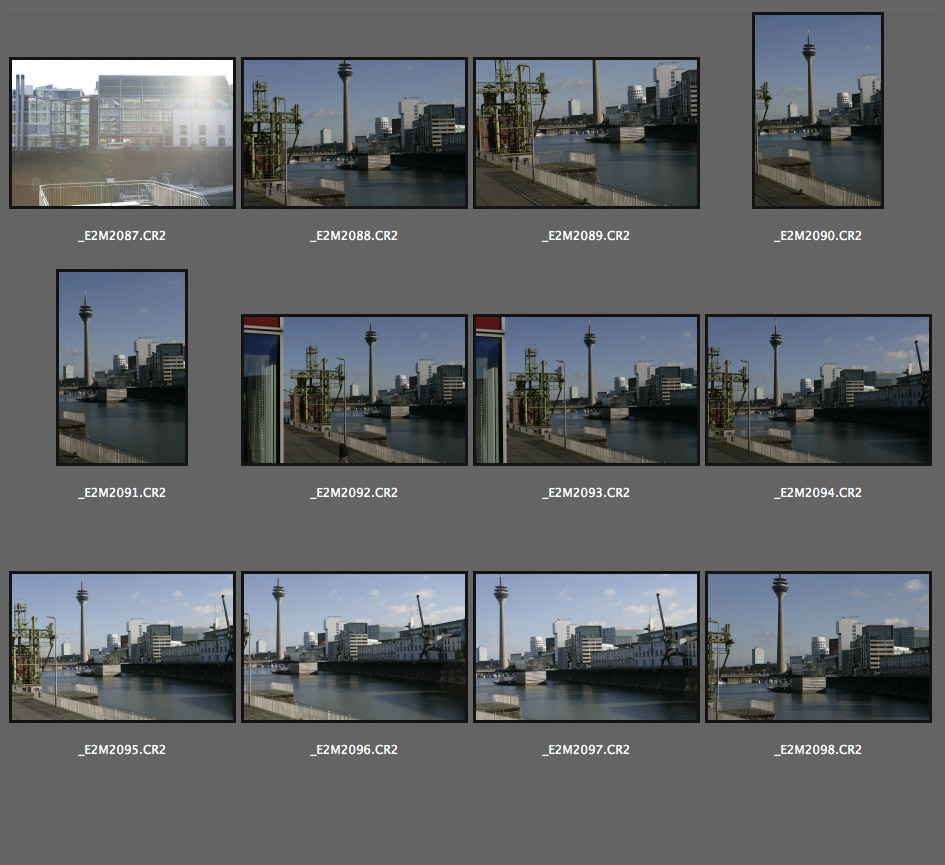Choose the _E2M2092.CR2 image thumbnail
Viewport: 945px width, 865px height.
354,390
